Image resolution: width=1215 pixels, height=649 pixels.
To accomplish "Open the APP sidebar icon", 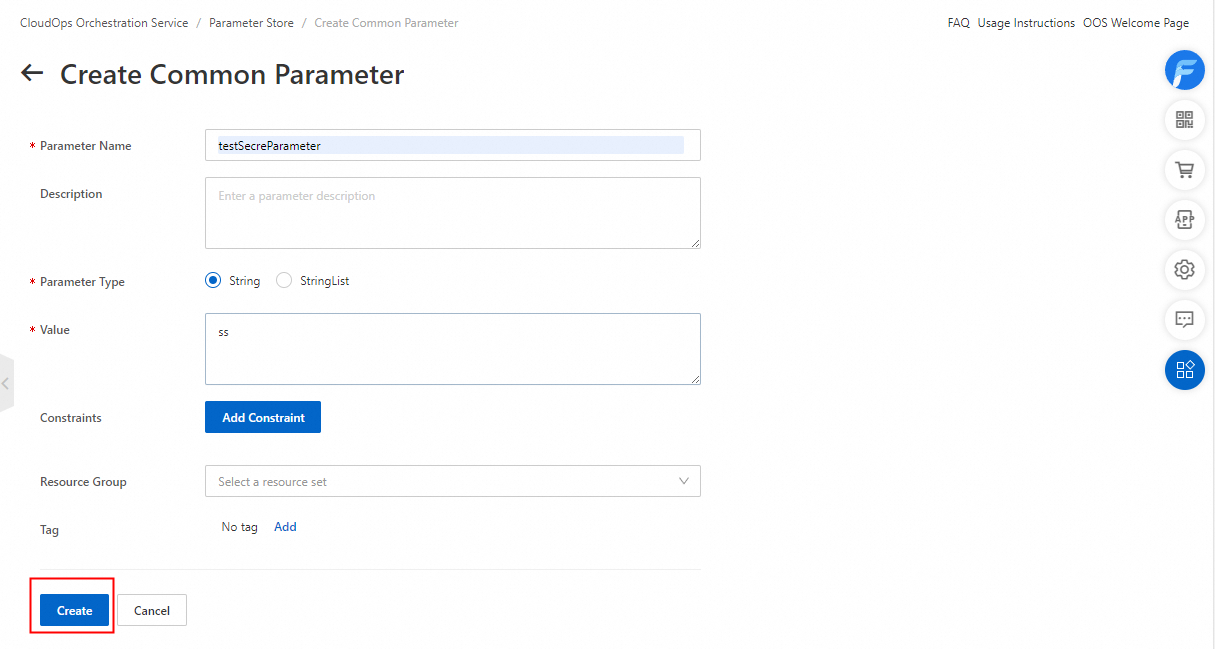I will pyautogui.click(x=1185, y=219).
